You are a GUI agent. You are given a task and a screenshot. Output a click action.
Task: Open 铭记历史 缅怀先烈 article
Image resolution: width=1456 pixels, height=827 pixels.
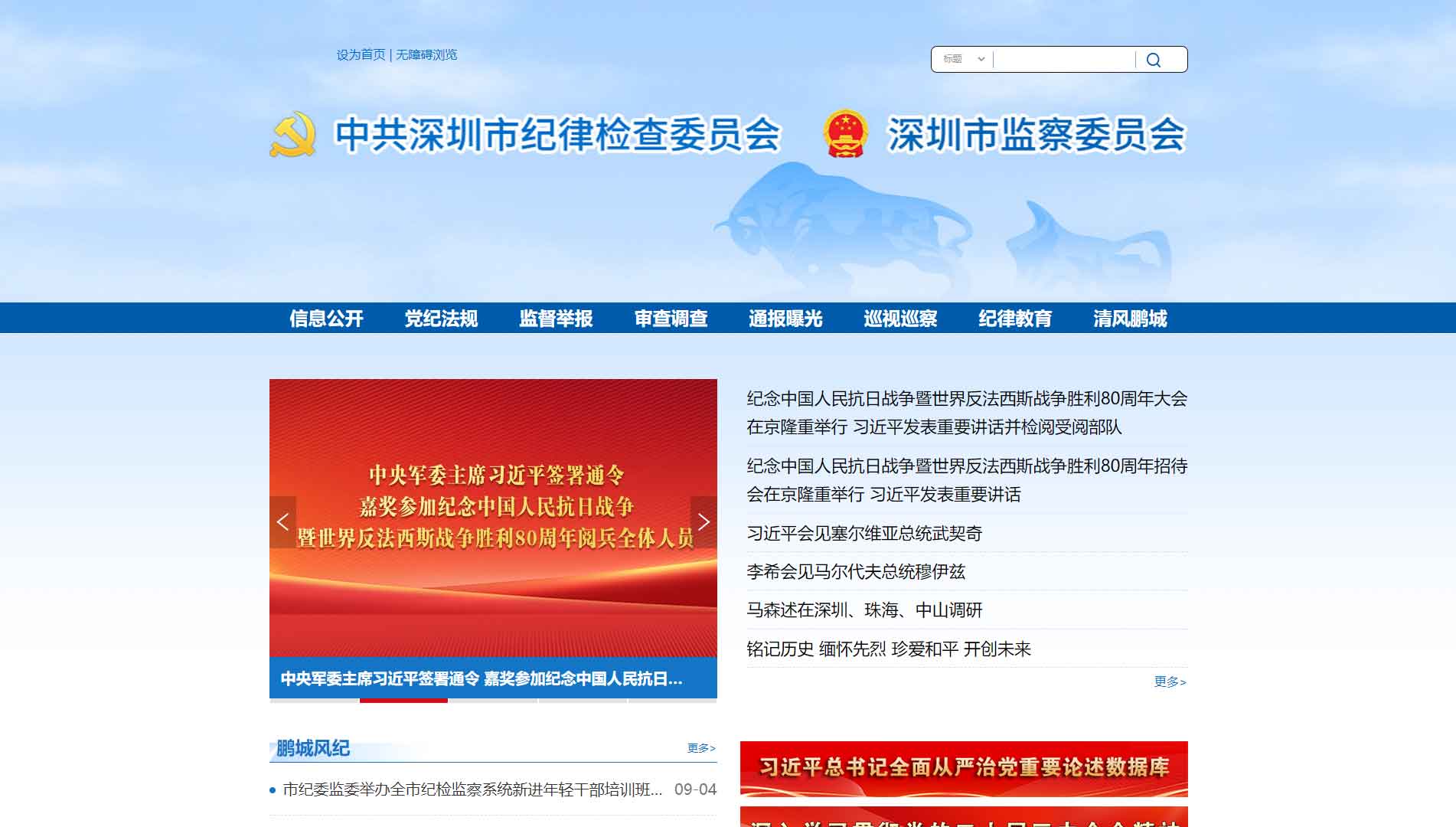[889, 649]
